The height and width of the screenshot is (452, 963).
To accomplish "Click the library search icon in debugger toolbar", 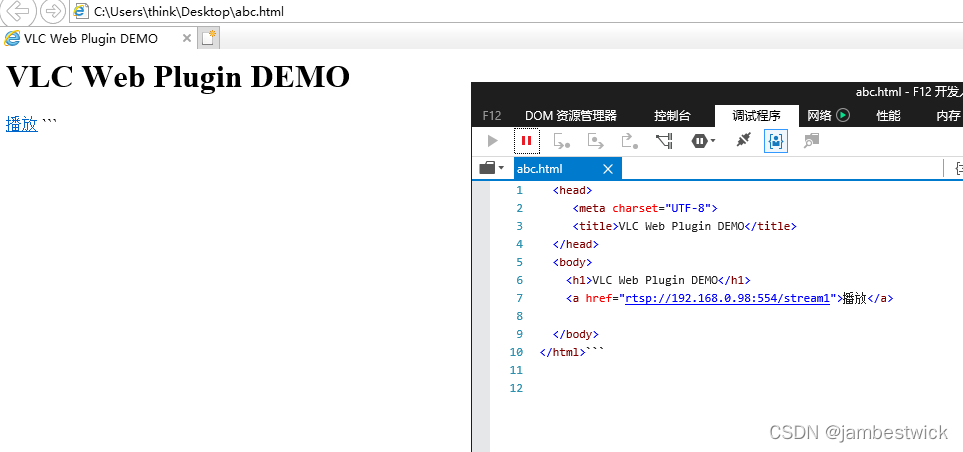I will [811, 141].
